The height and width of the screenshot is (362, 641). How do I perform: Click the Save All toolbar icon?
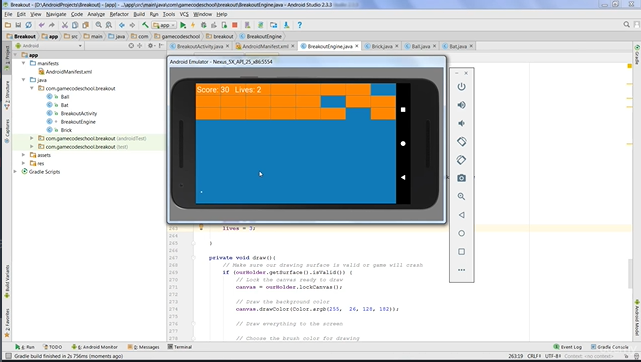[18, 25]
